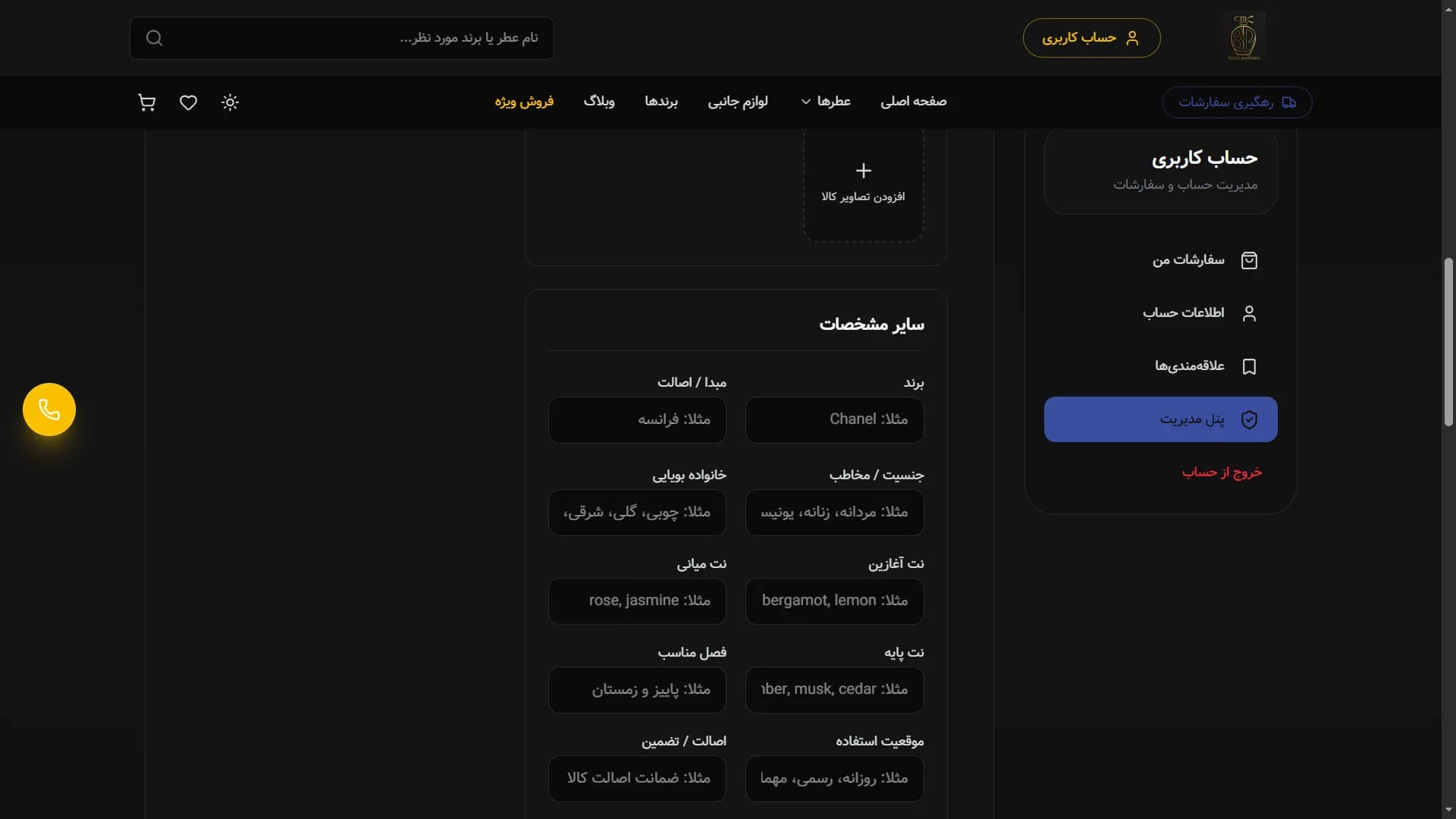
Task: Focus the فصل مناسب input field
Action: pos(637,690)
